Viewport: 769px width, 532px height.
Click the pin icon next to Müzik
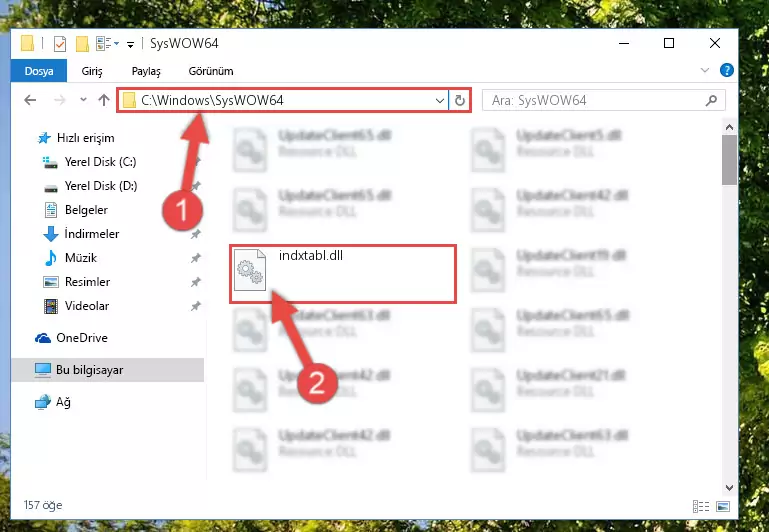(x=196, y=258)
